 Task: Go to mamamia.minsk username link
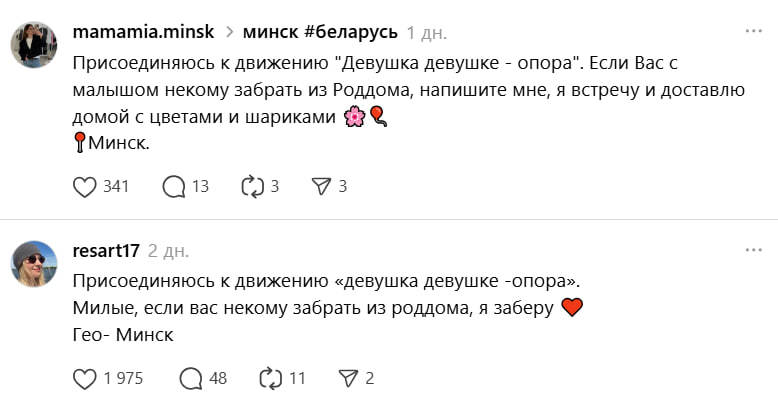click(x=143, y=32)
